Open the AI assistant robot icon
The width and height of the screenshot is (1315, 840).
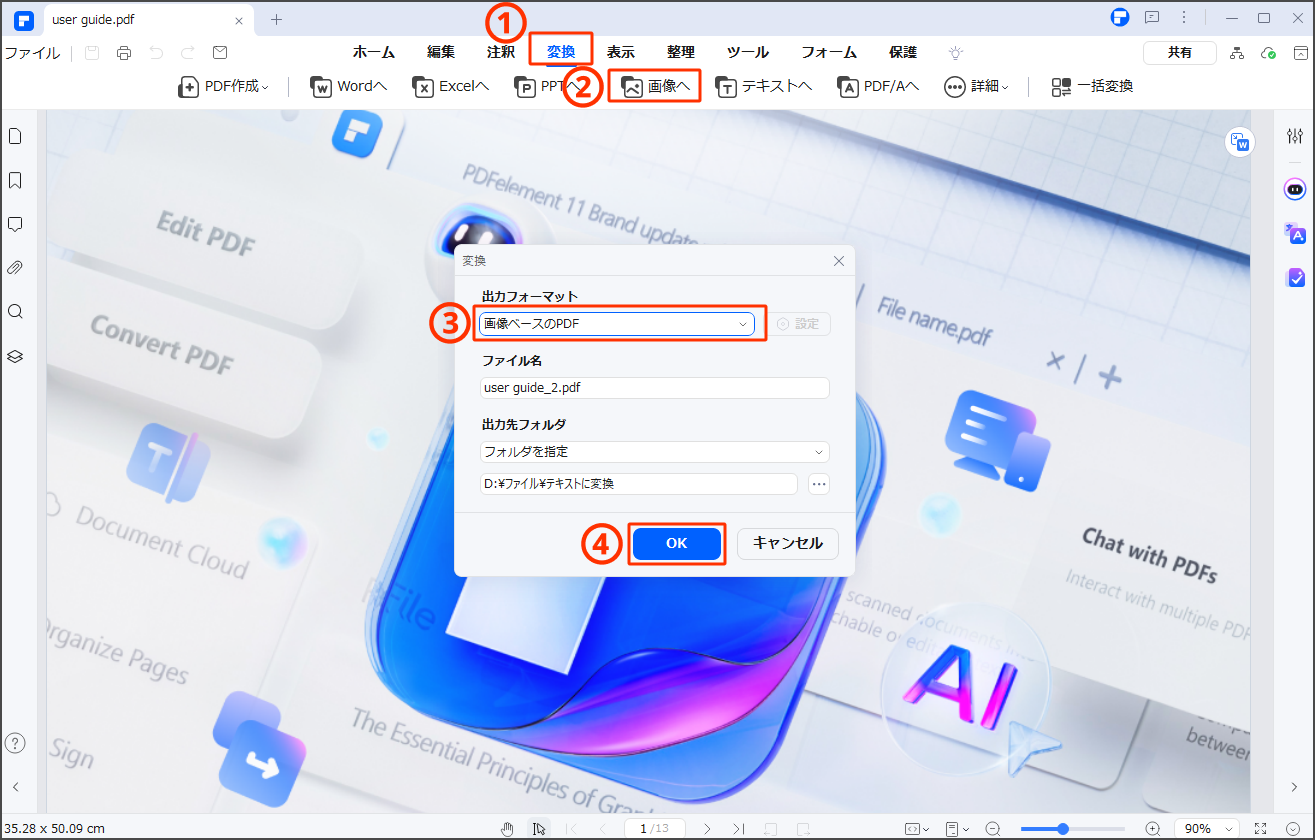point(1295,188)
